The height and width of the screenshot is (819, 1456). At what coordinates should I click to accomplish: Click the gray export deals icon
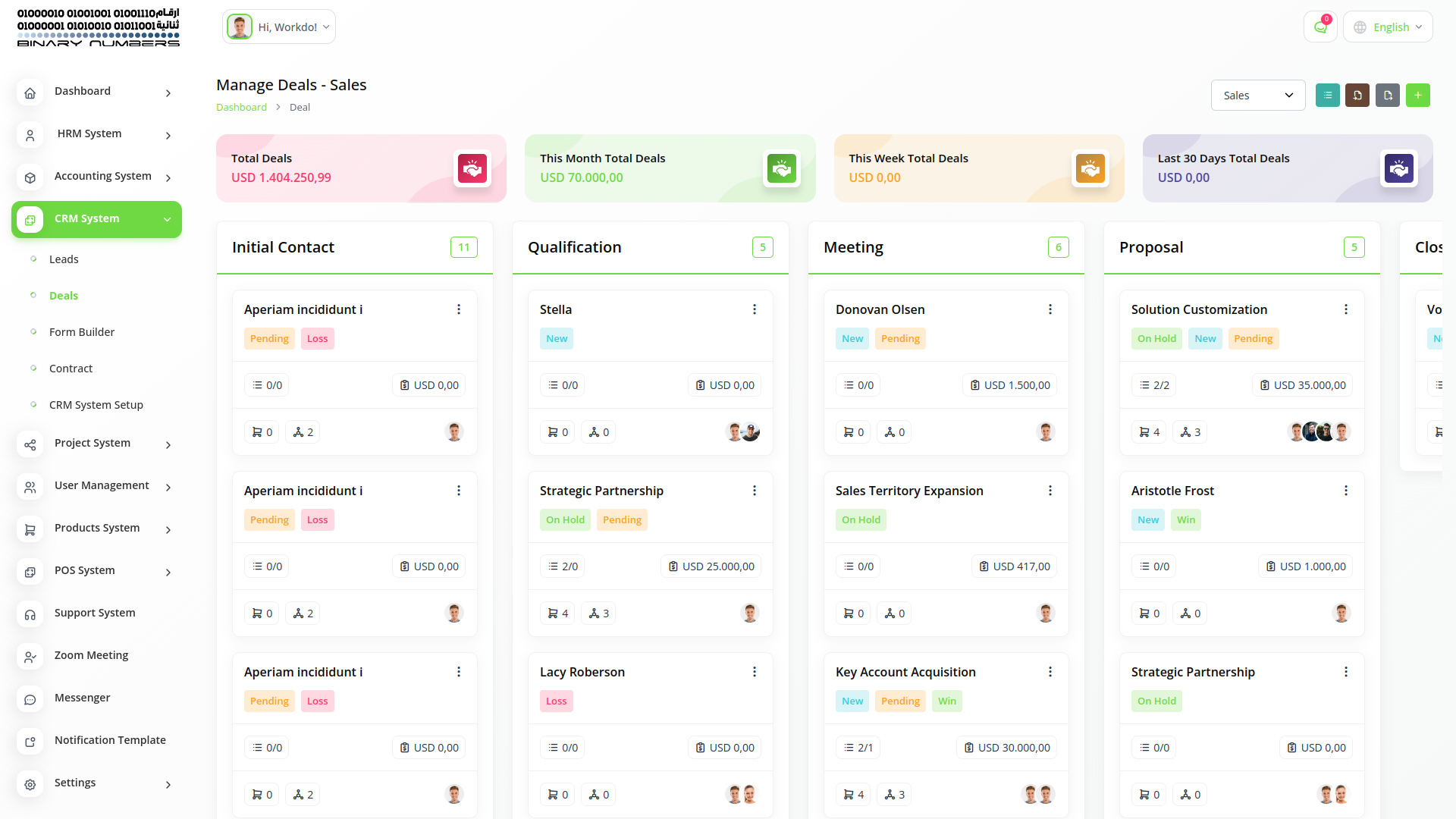click(x=1388, y=96)
